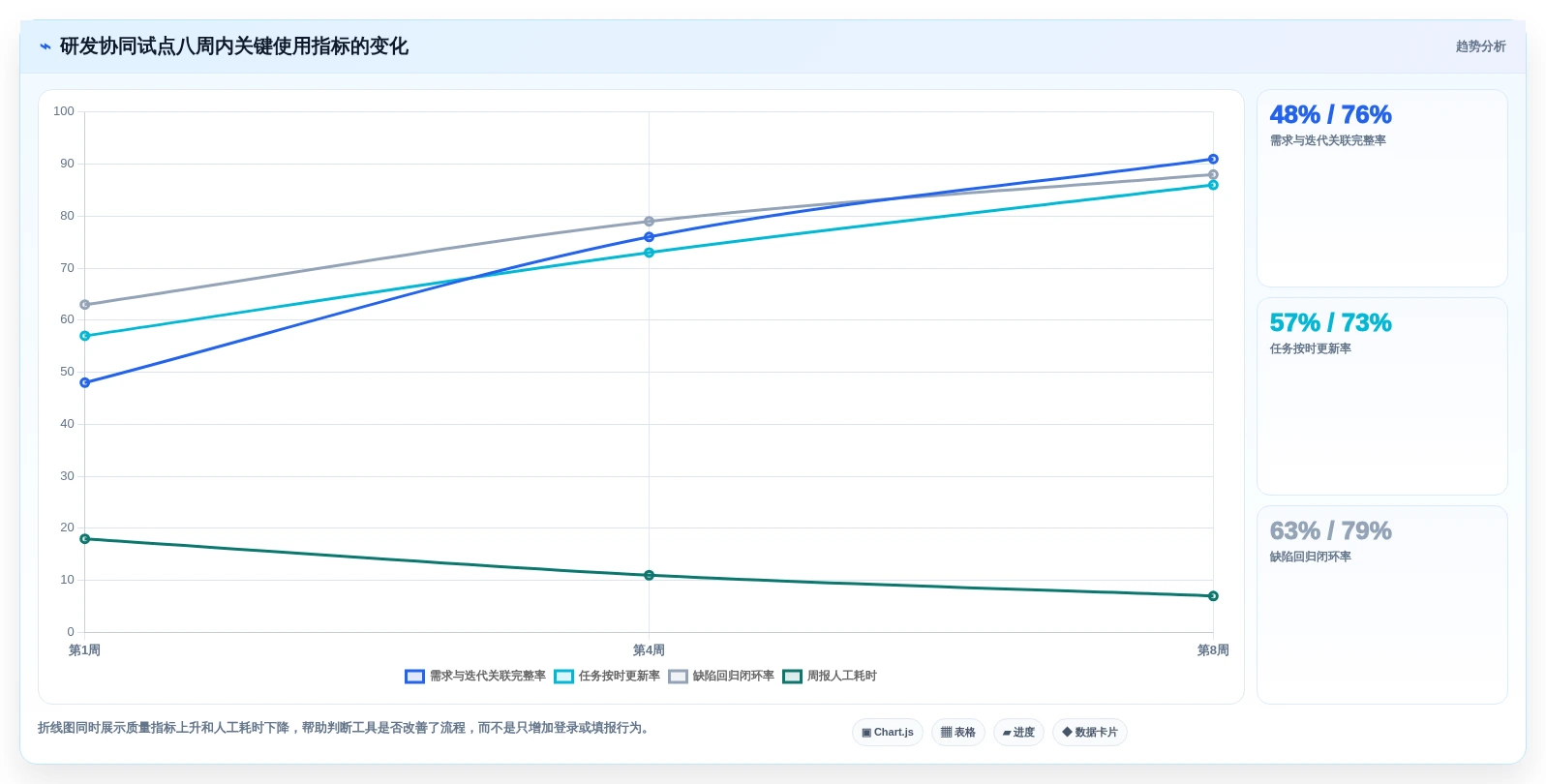Click the lightning icon beside the title

tap(45, 46)
